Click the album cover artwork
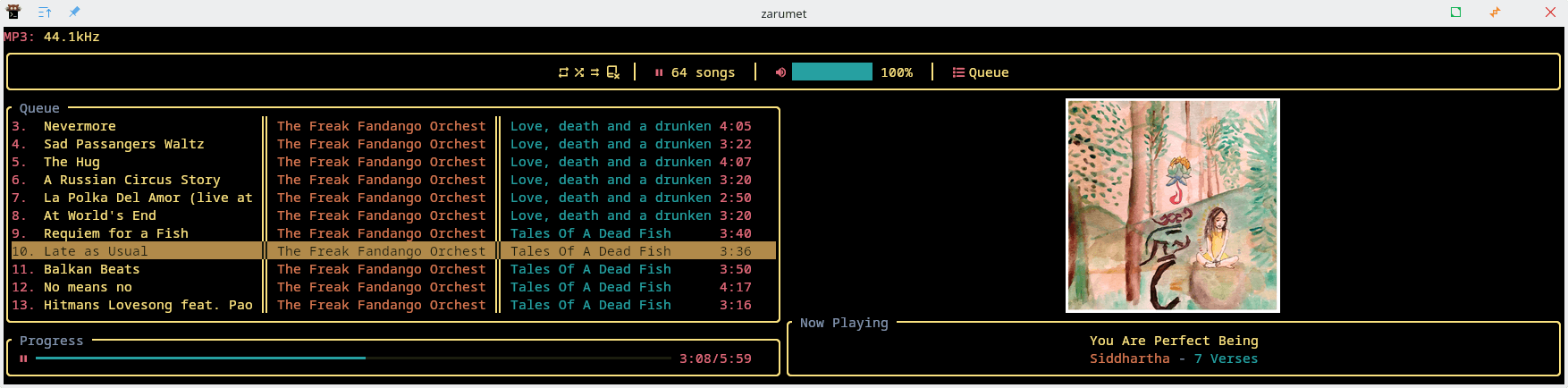1568x388 pixels. (1172, 206)
